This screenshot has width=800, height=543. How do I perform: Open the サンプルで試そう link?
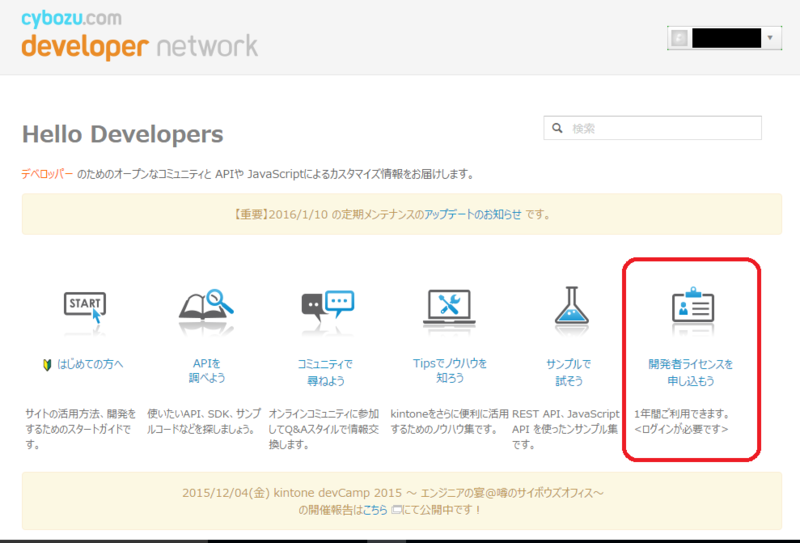(568, 372)
